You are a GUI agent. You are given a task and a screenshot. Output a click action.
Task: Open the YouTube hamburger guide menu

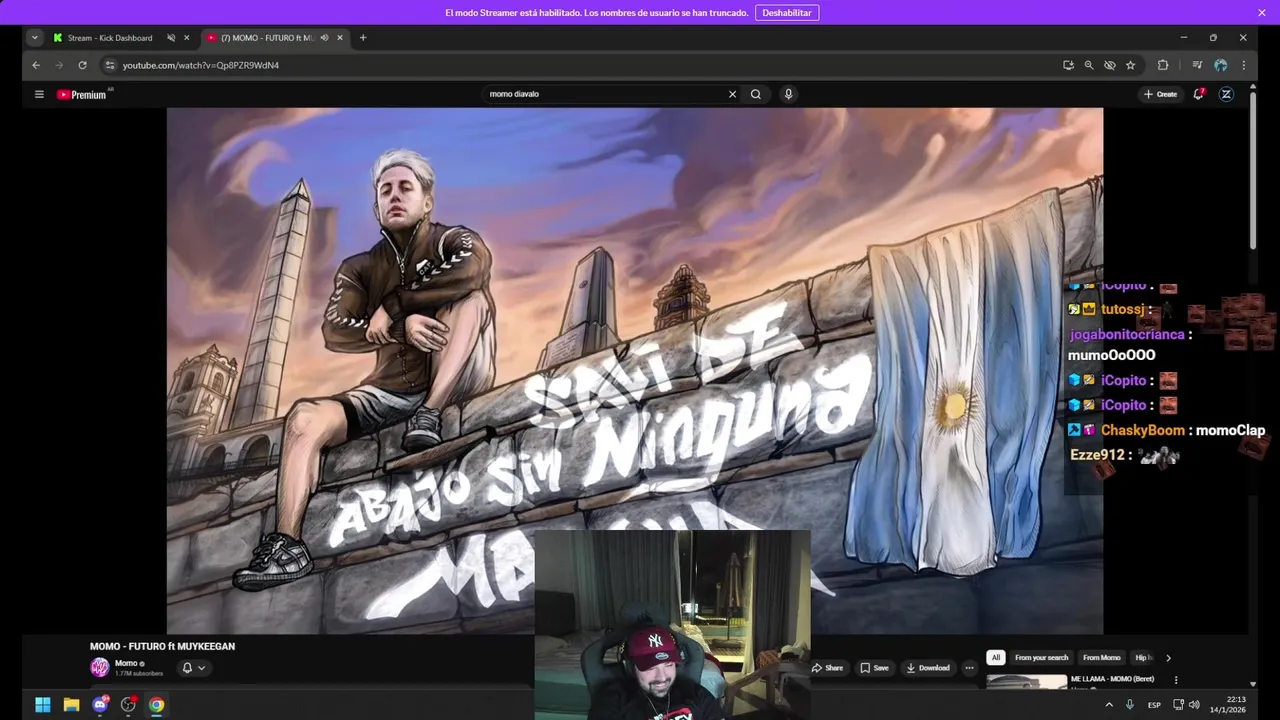click(x=39, y=94)
